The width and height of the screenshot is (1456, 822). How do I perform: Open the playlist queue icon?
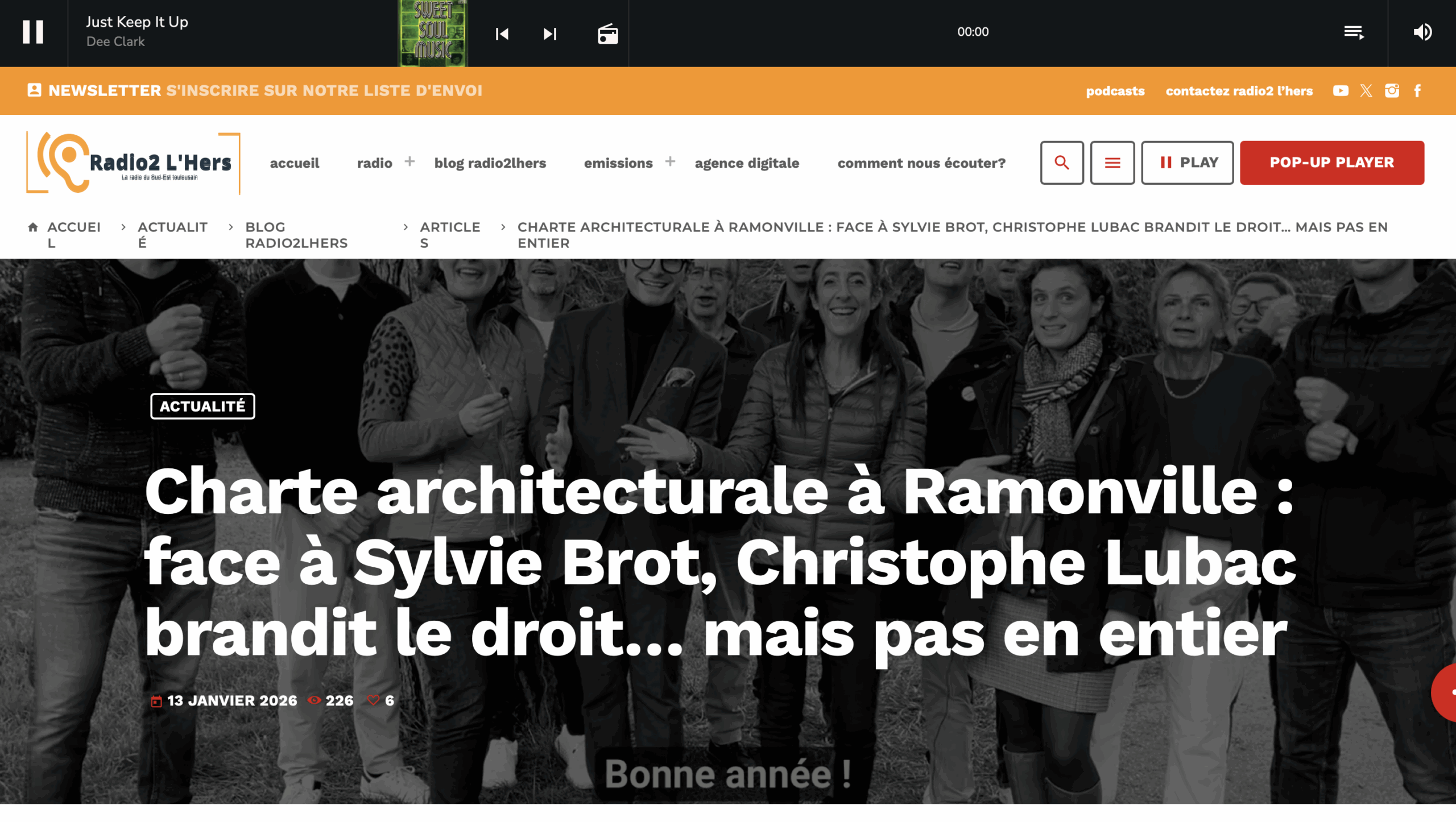[x=1354, y=32]
